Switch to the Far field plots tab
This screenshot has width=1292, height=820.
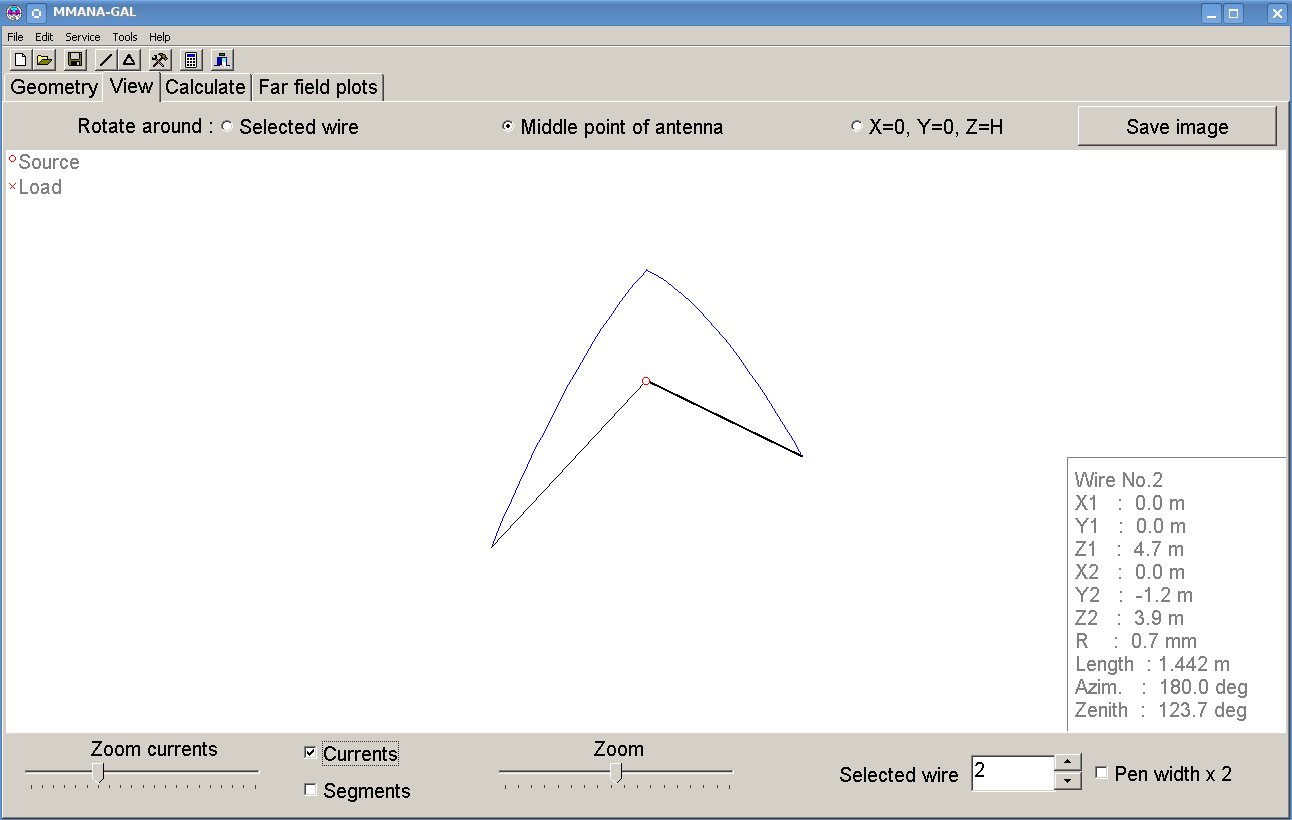317,87
